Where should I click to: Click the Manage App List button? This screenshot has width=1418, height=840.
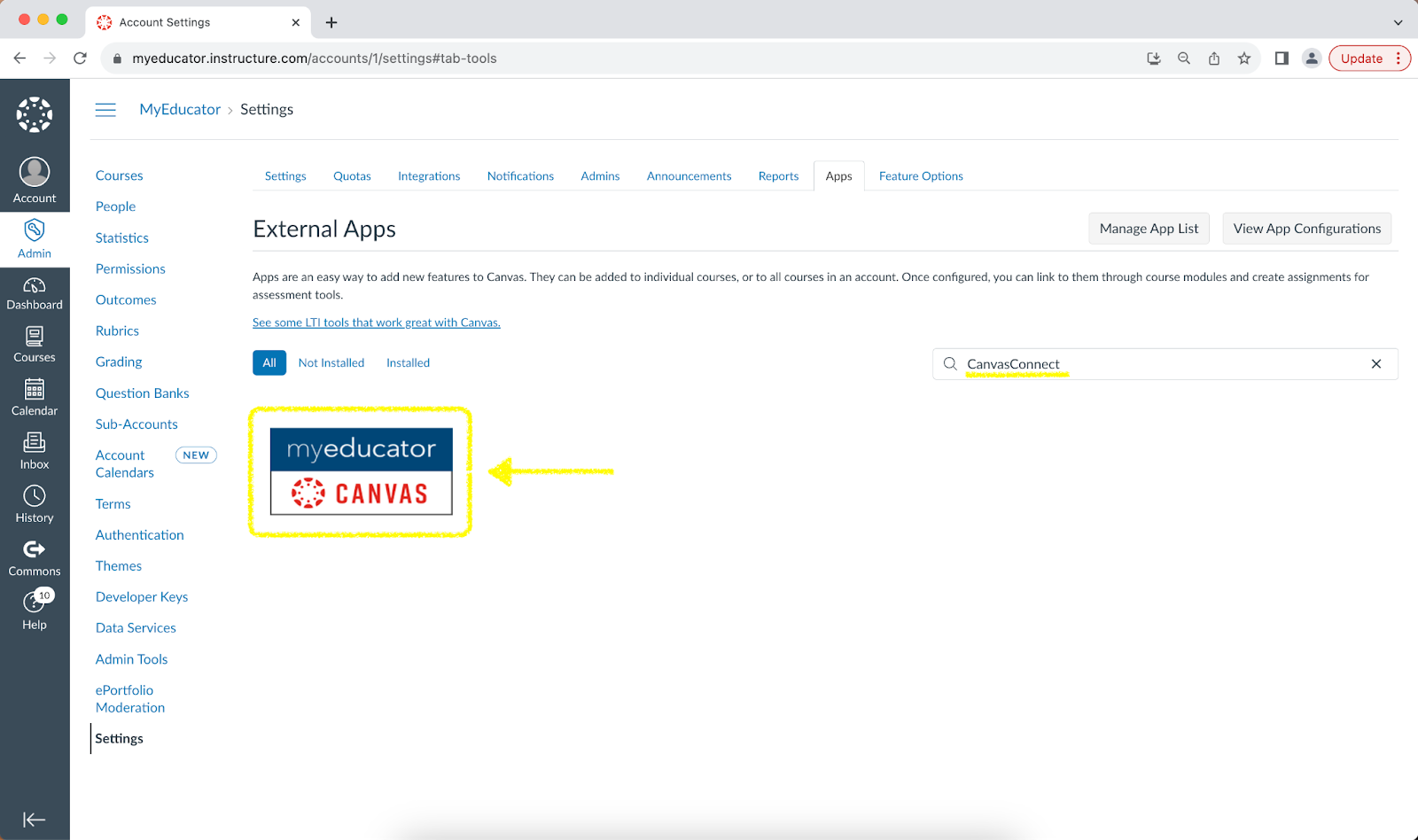coord(1149,229)
